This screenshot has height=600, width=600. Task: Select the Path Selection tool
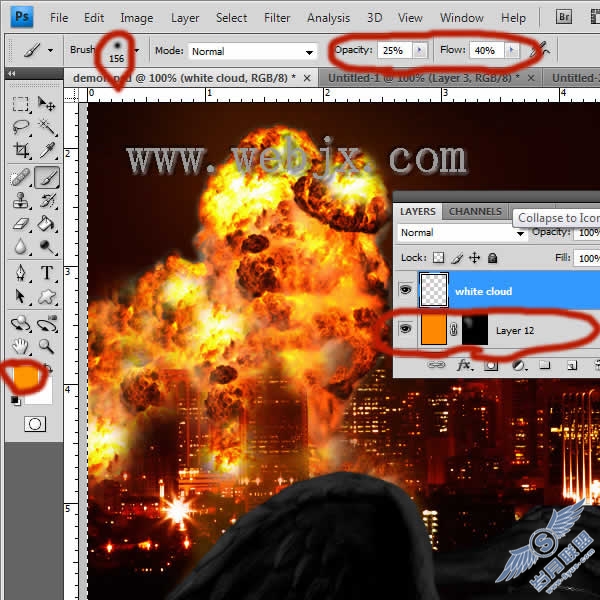(21, 297)
